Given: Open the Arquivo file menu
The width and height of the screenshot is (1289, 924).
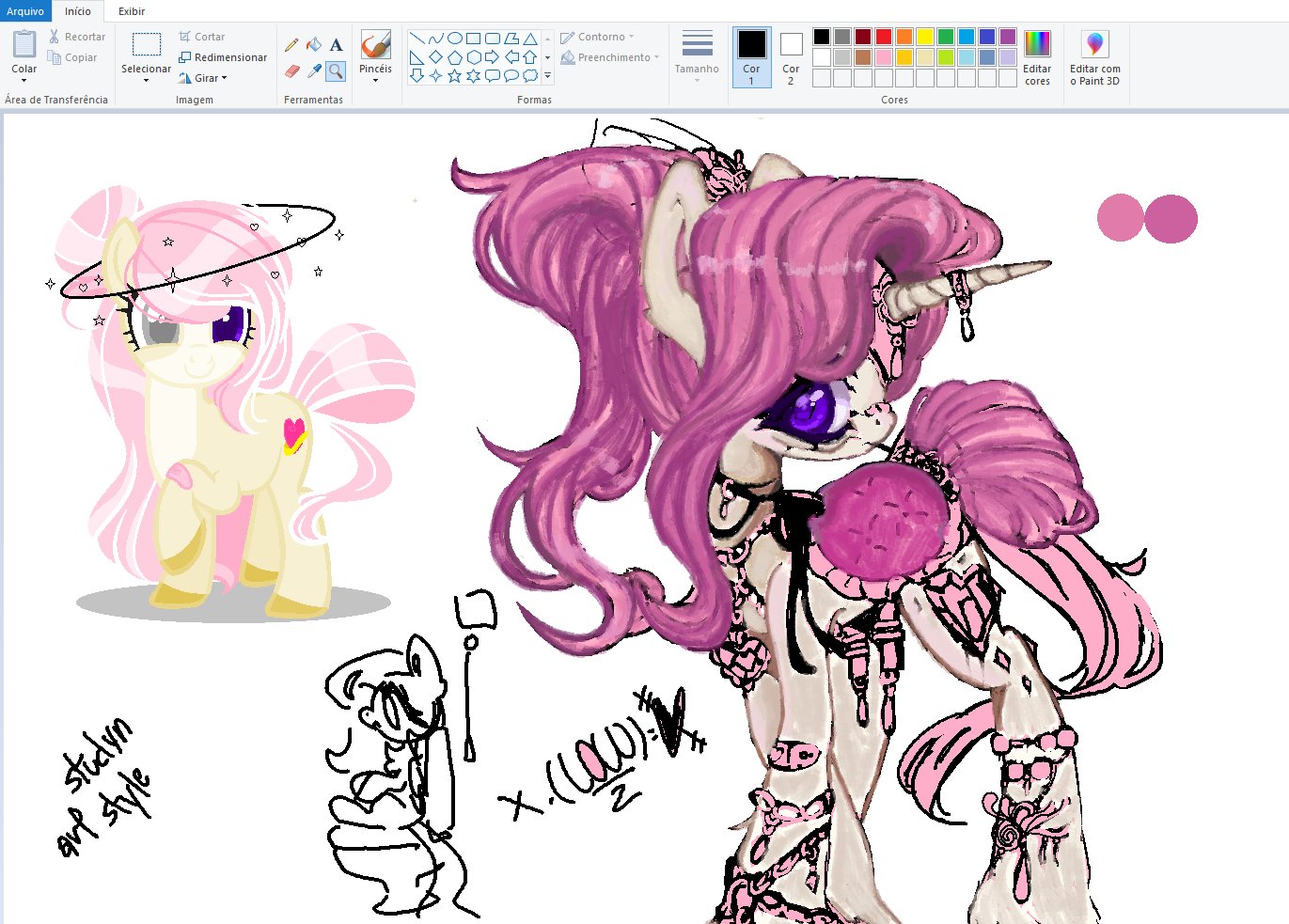Looking at the screenshot, I should click(25, 11).
